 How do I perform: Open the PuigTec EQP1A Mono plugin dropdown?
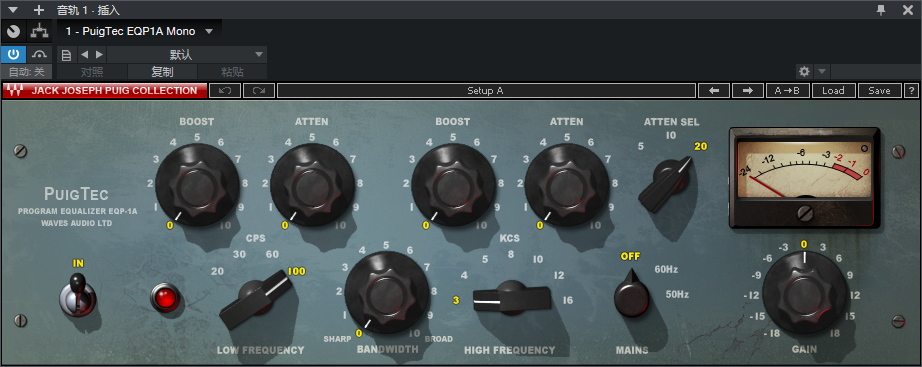(139, 31)
